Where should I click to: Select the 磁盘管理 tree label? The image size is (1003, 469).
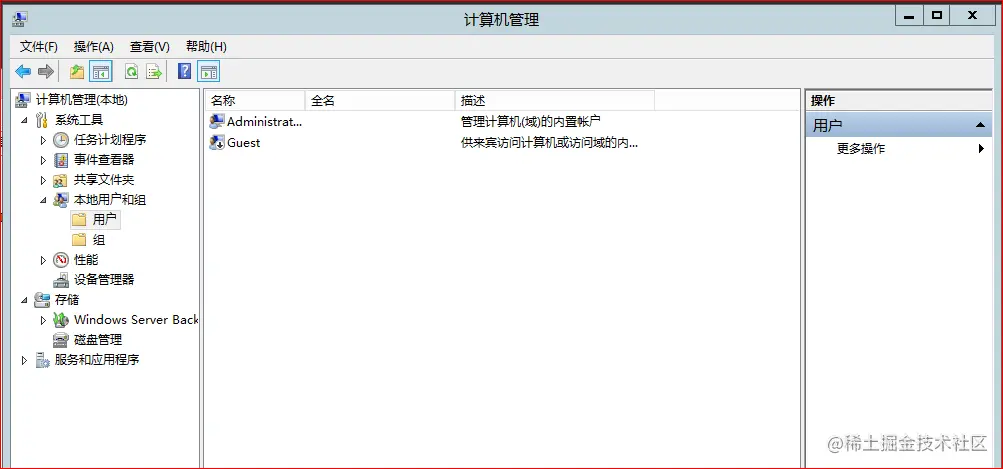pyautogui.click(x=98, y=340)
